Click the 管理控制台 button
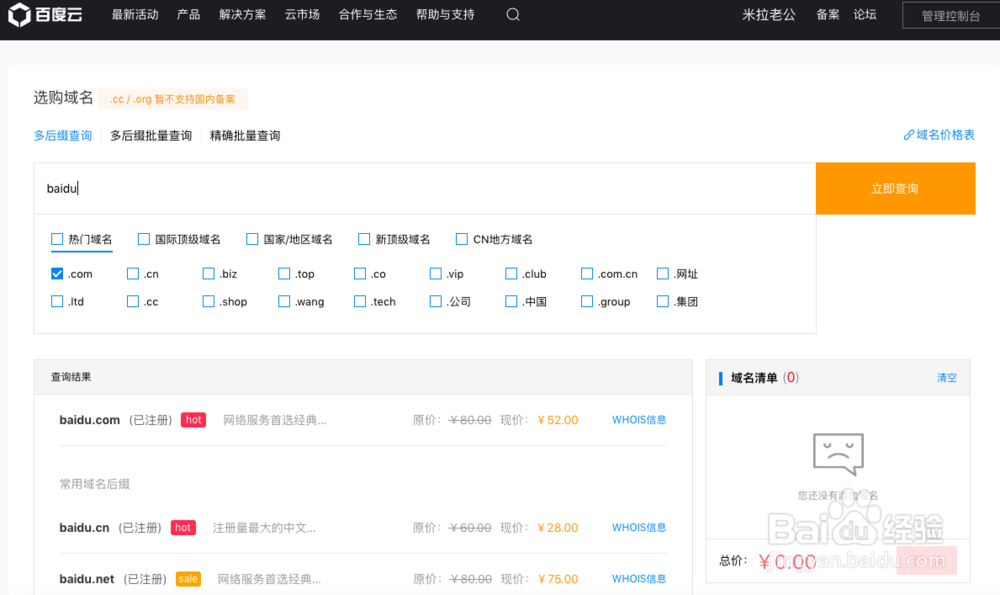Viewport: 1000px width, 595px height. click(x=949, y=14)
